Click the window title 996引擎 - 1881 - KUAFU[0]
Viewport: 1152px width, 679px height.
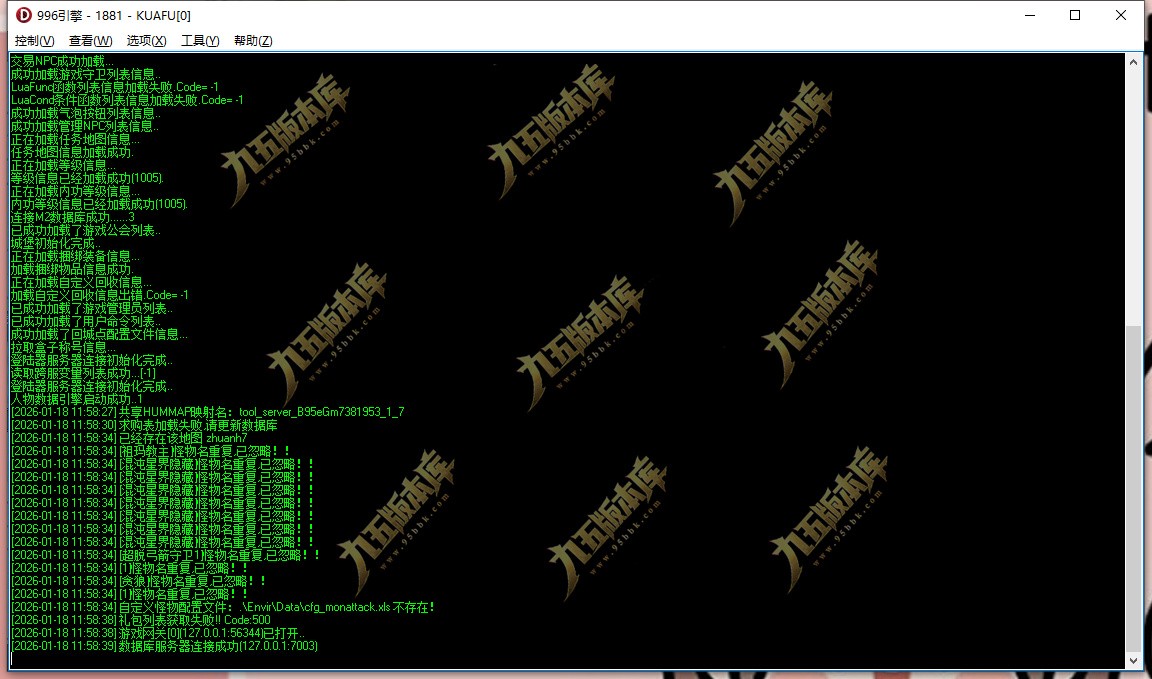click(x=114, y=15)
